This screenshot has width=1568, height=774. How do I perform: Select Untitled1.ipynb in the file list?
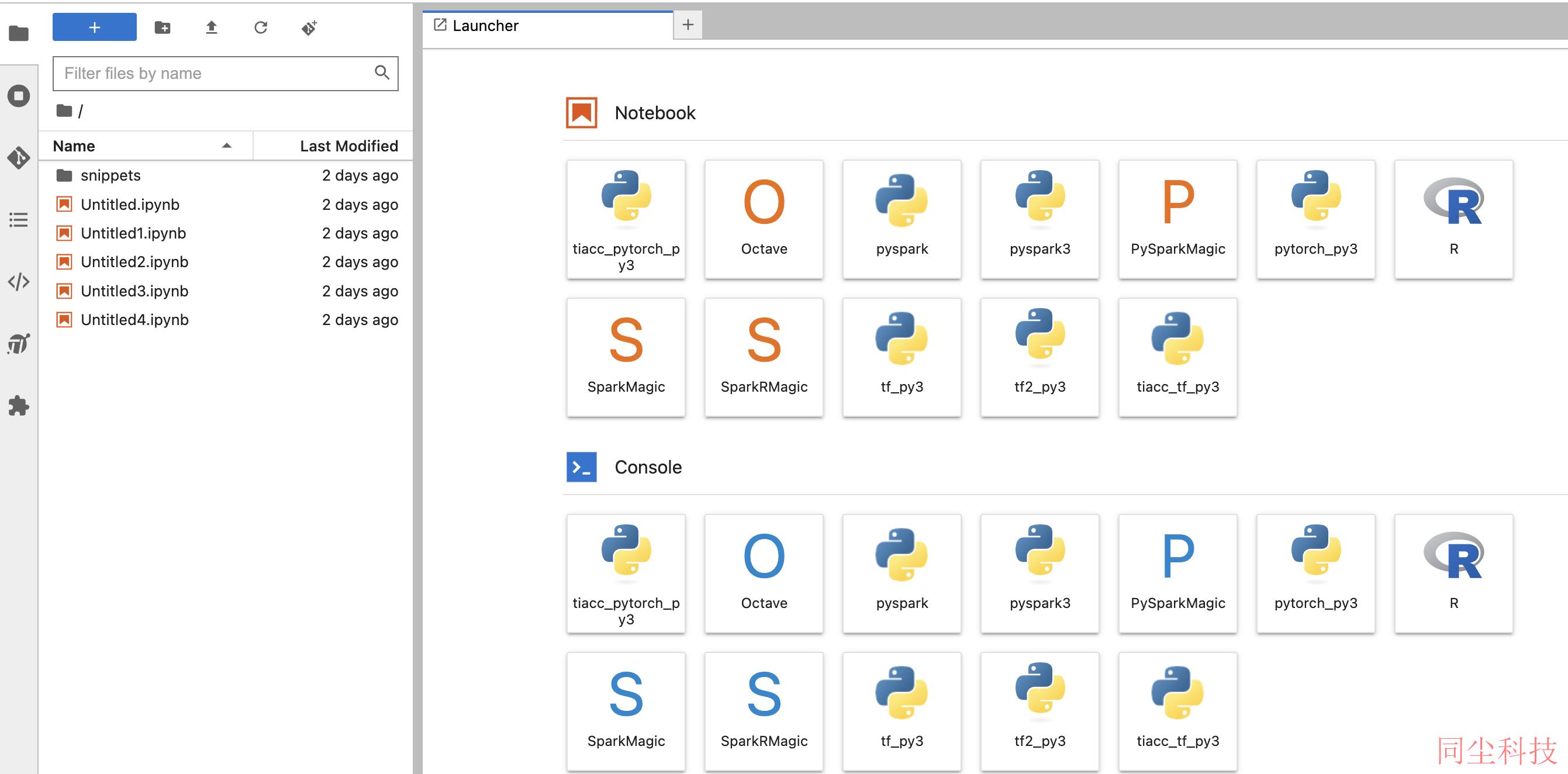225,233
